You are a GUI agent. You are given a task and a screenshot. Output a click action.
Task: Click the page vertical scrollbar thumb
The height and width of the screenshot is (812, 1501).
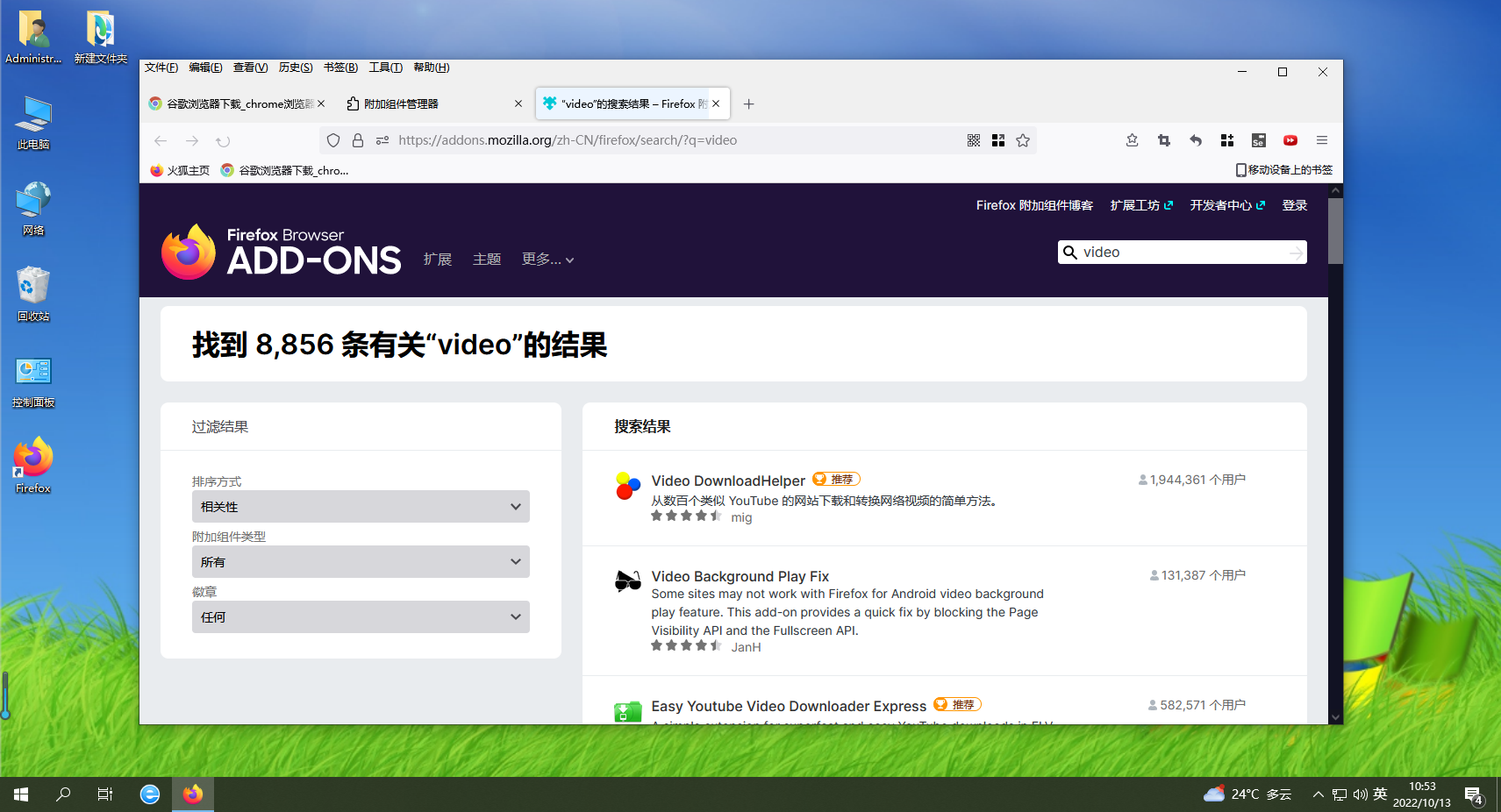coord(1335,231)
